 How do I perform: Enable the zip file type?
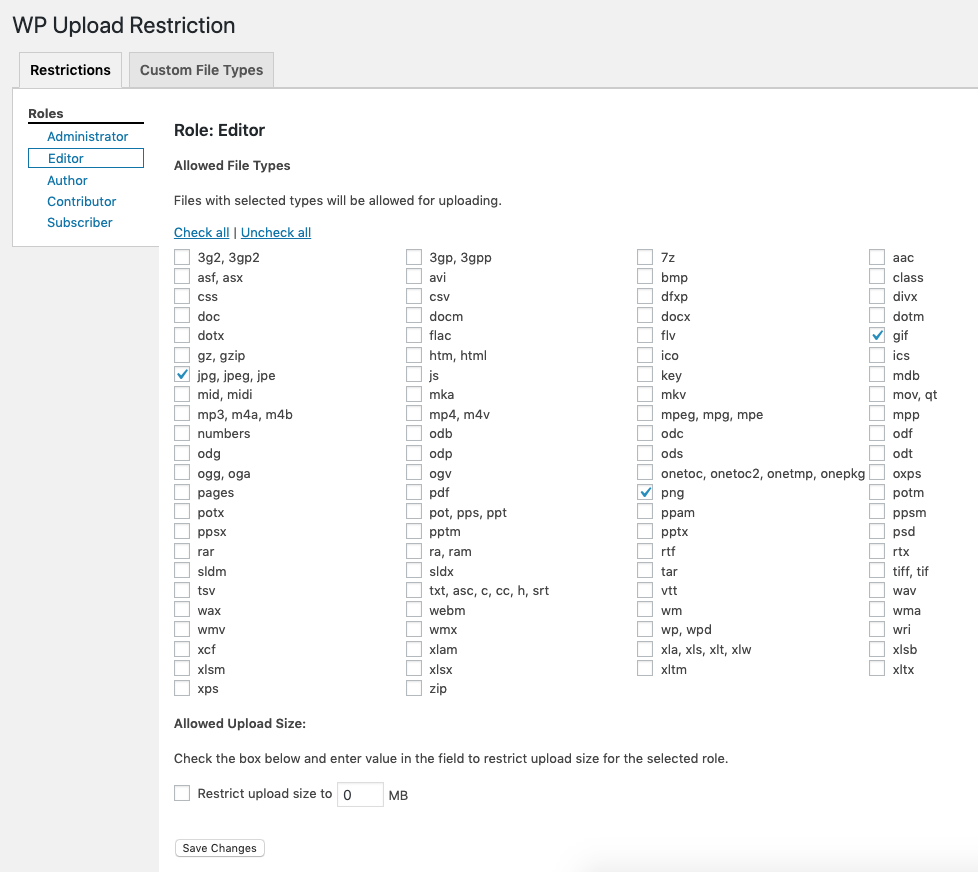pos(413,688)
